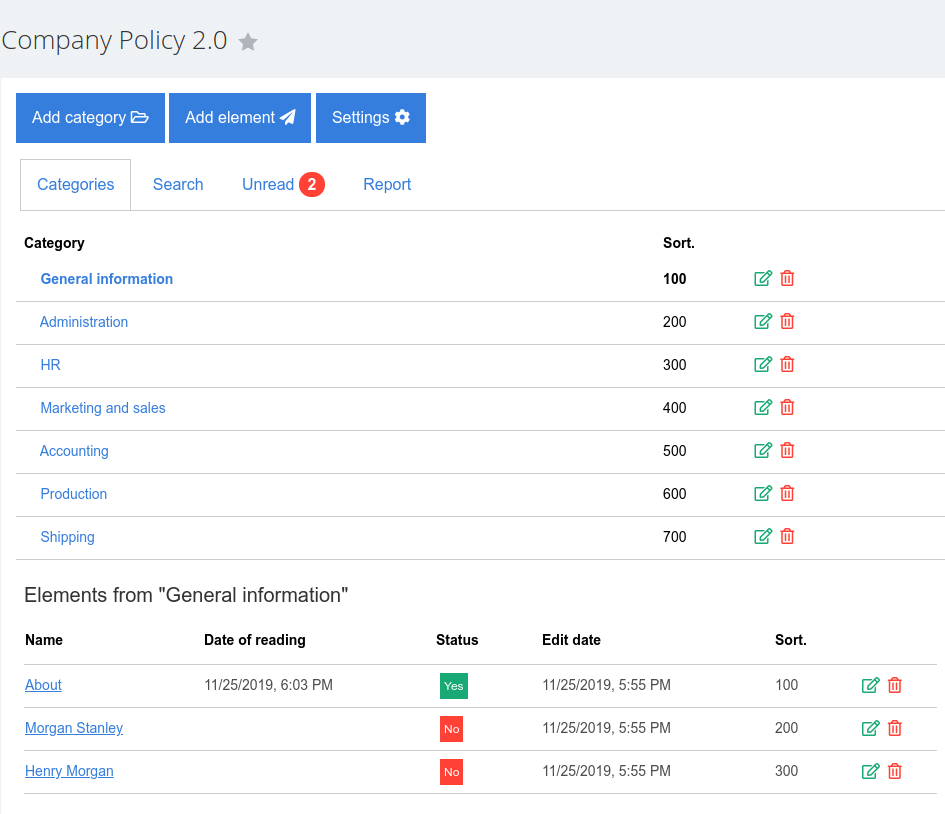The height and width of the screenshot is (814, 945).
Task: Click the red No status for Morgan Stanley
Action: point(451,729)
